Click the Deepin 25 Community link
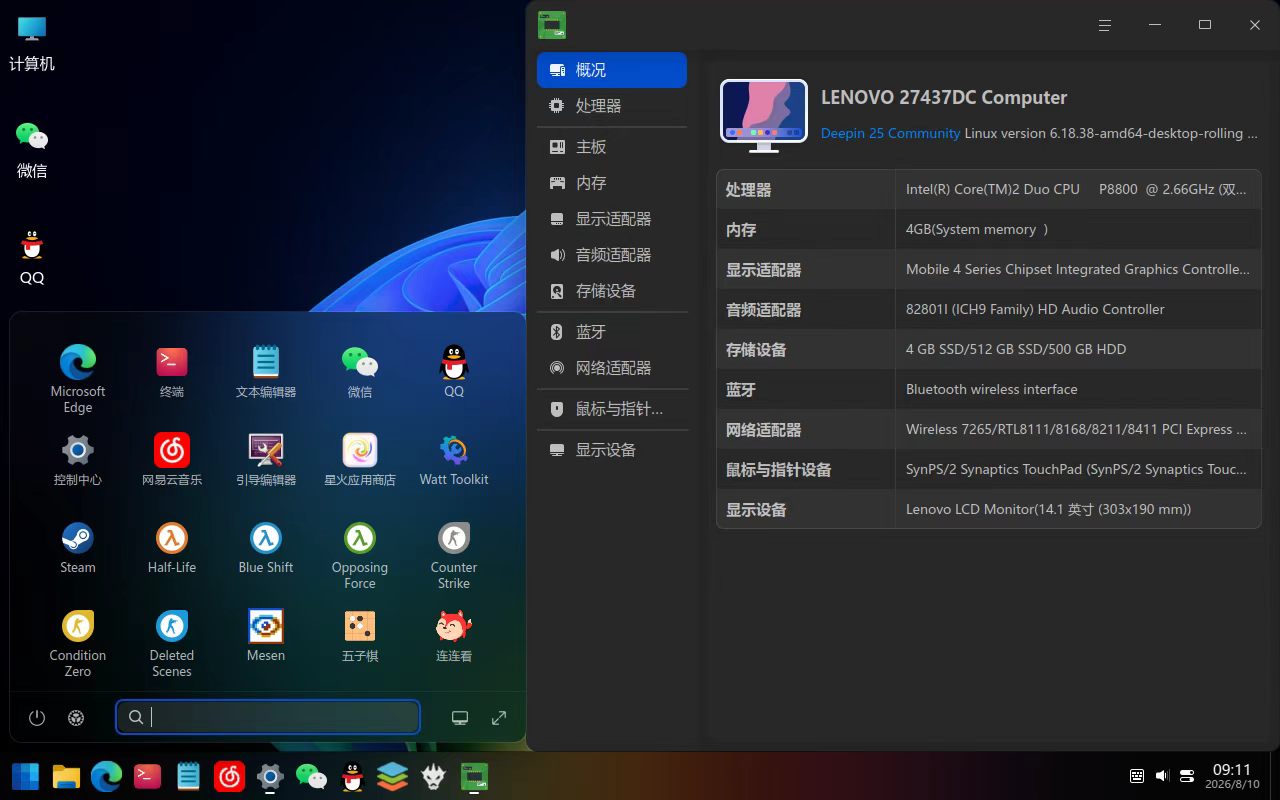 tap(890, 133)
